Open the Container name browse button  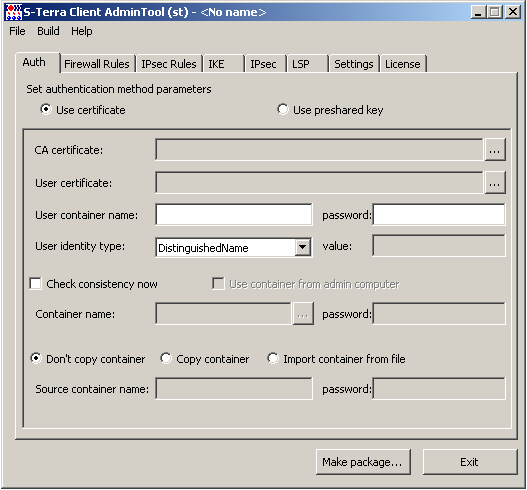click(303, 314)
